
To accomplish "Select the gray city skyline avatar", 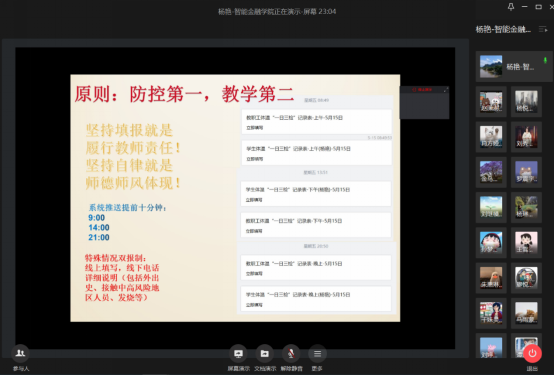I will (526, 102).
